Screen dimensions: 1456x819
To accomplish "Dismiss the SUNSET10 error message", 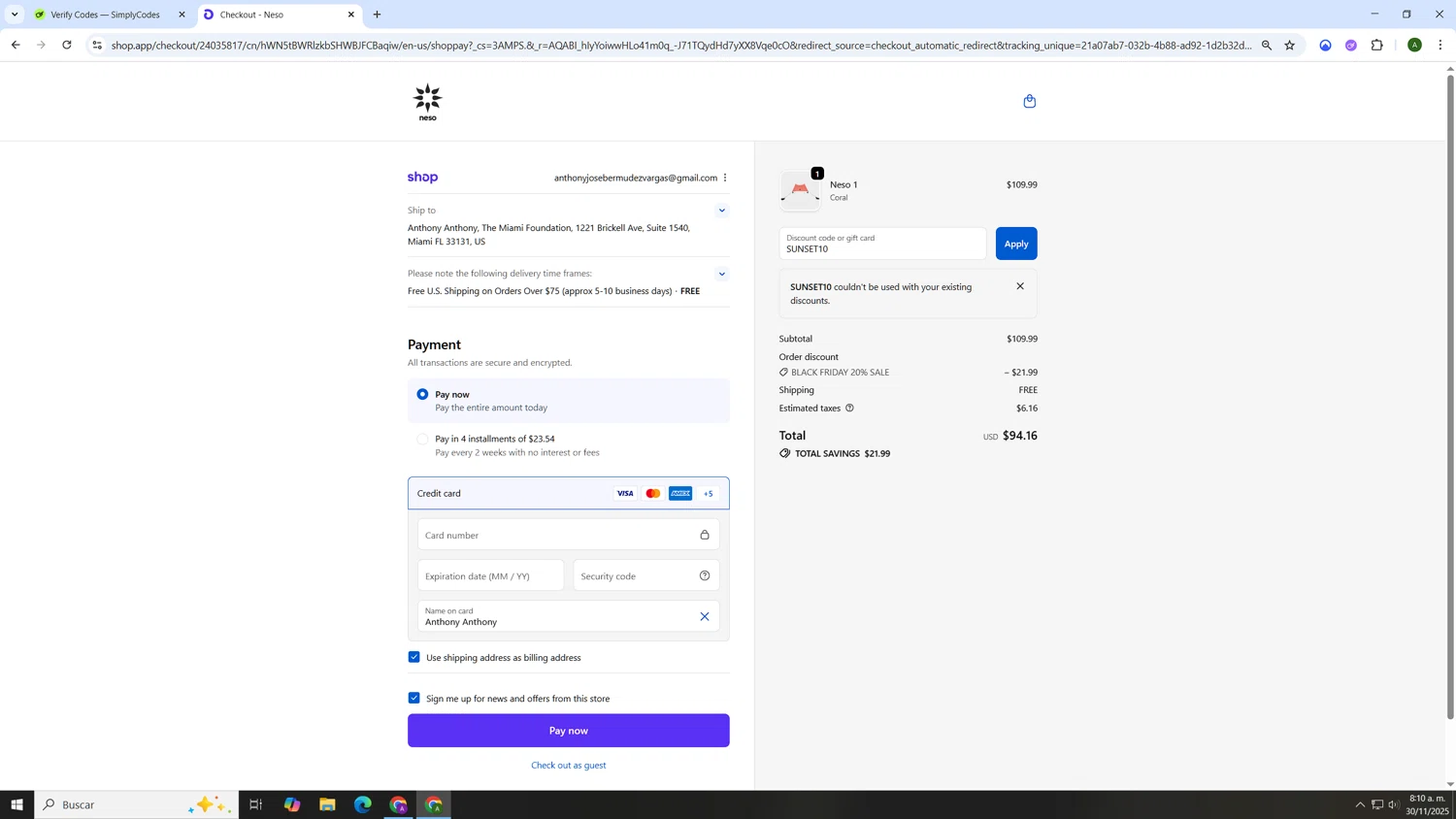I will pos(1020,286).
